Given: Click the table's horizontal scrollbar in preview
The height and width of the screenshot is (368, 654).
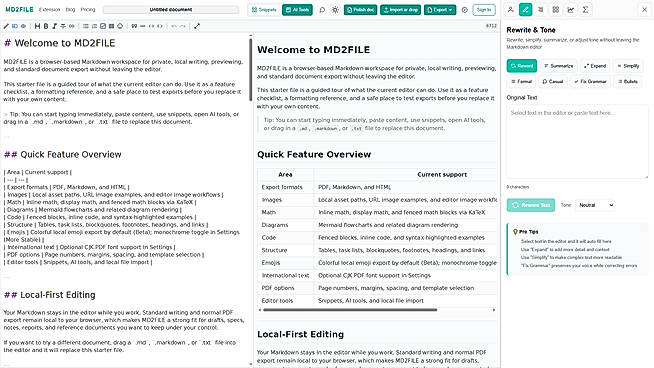Looking at the screenshot, I should (x=350, y=310).
